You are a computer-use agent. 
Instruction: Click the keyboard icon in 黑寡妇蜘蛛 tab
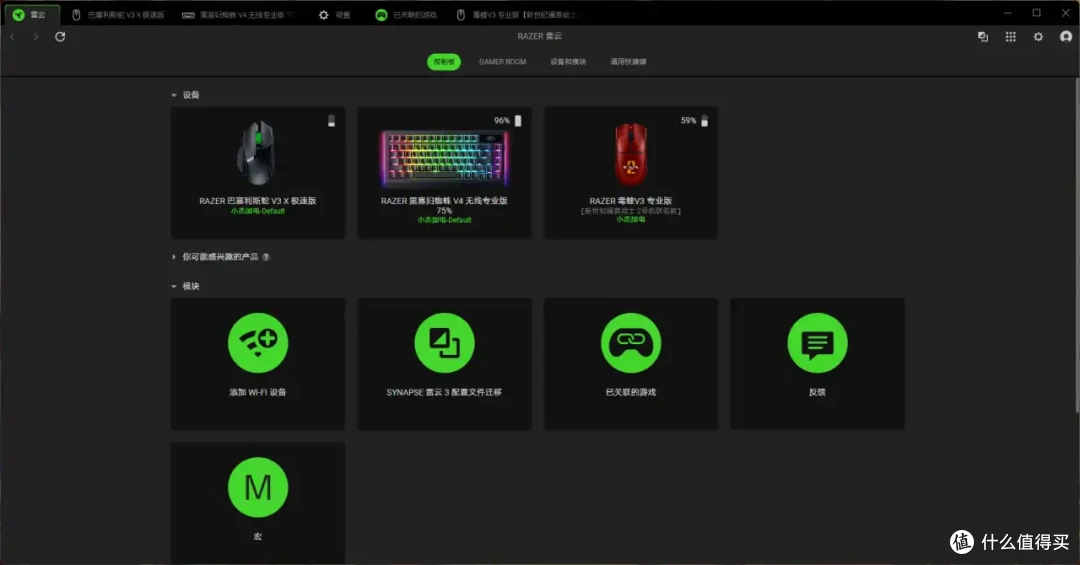click(x=188, y=15)
